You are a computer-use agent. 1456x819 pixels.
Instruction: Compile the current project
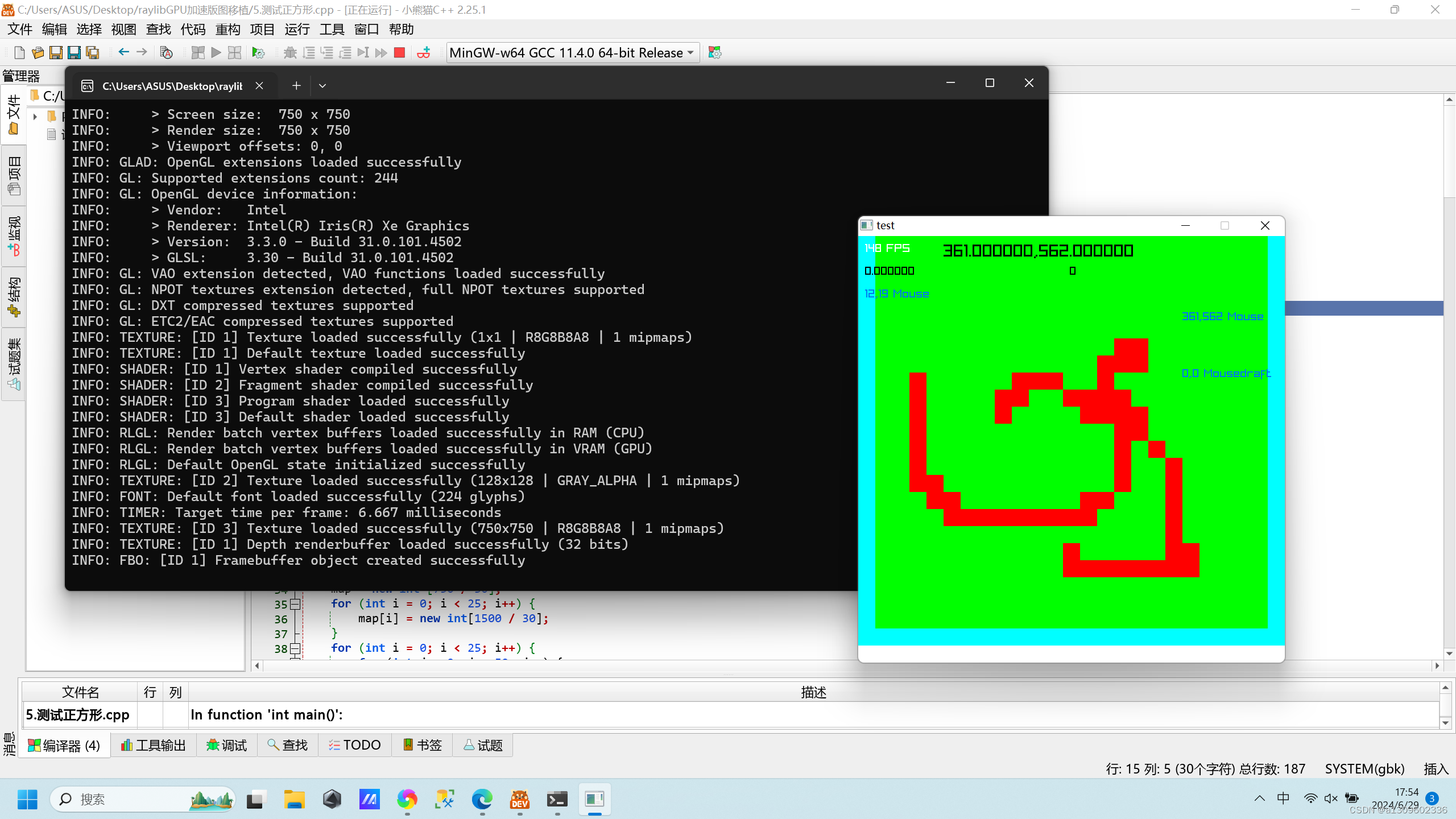click(x=197, y=52)
